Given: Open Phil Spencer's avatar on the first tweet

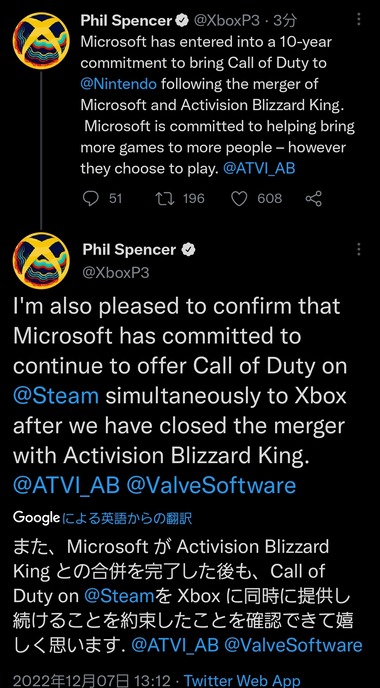Looking at the screenshot, I should coord(41,41).
